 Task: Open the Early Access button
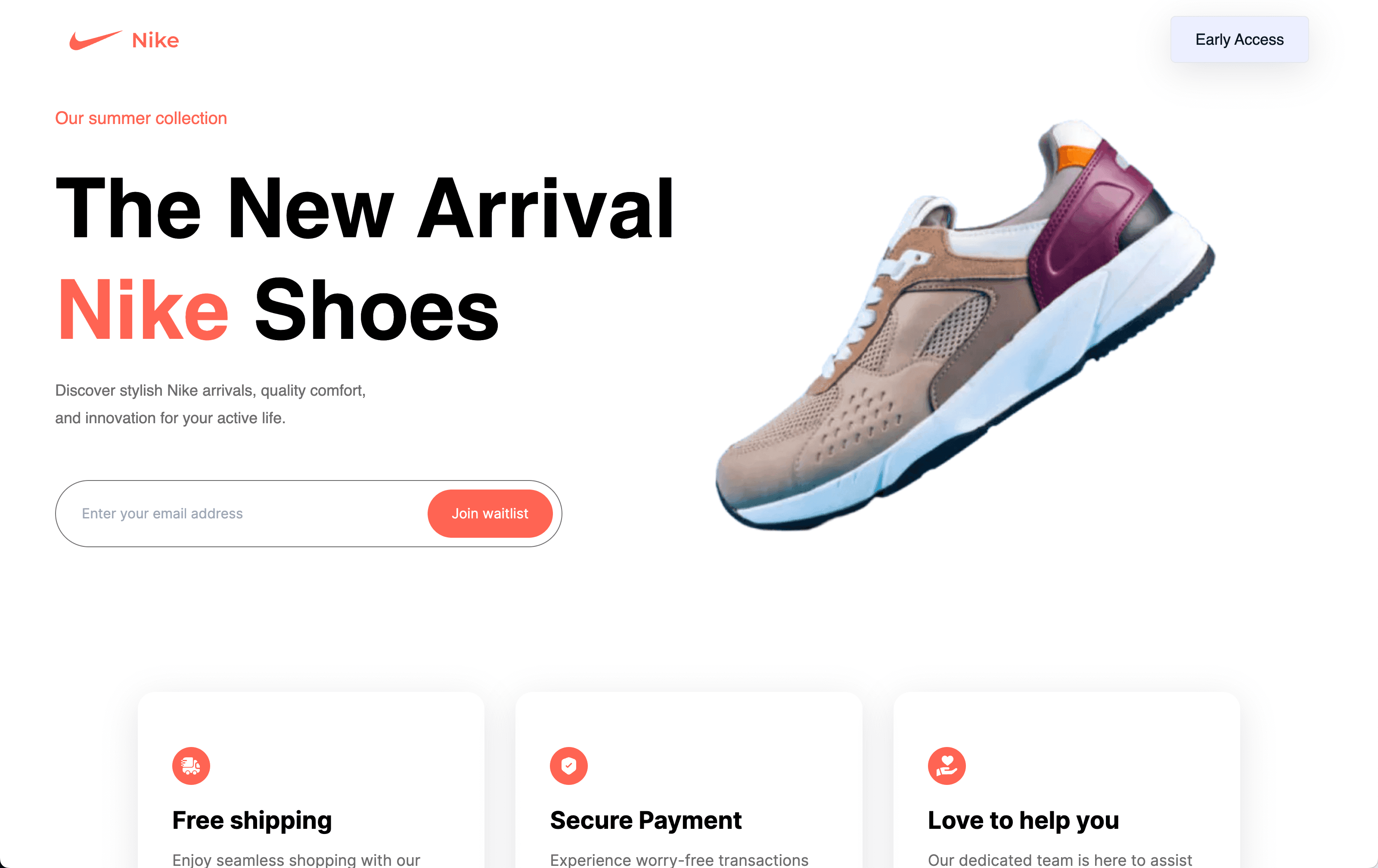pos(1239,40)
